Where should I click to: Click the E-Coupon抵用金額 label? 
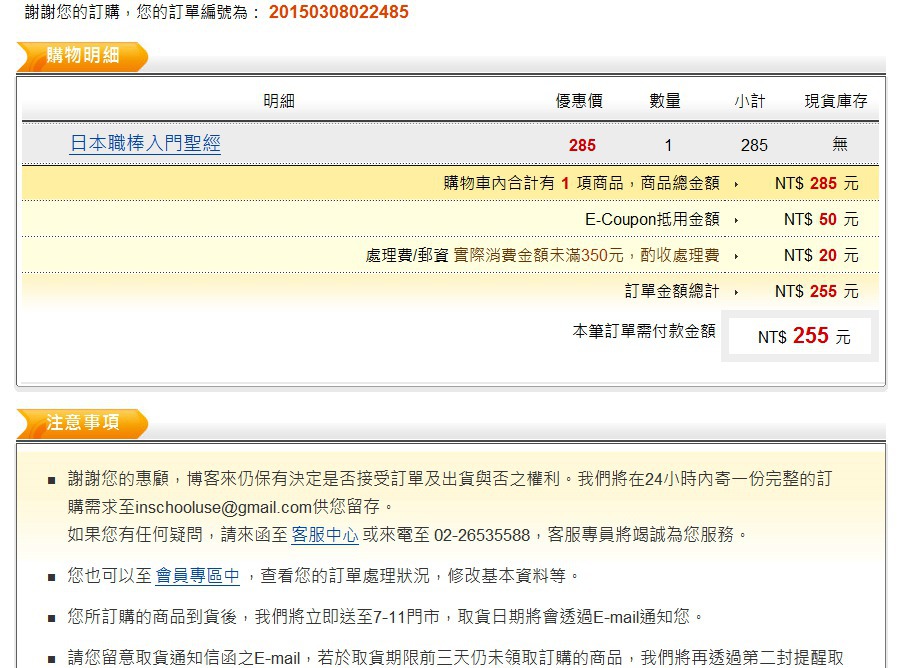(x=652, y=219)
